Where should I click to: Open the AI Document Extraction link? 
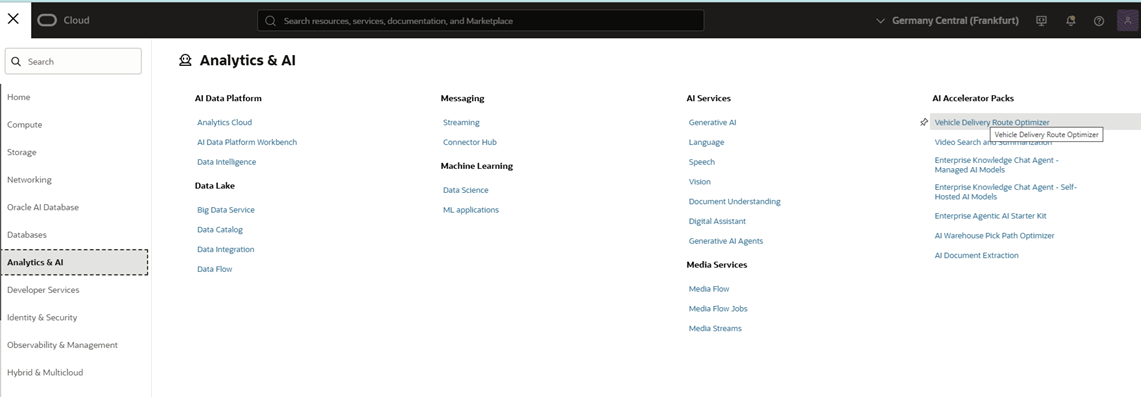click(x=977, y=255)
